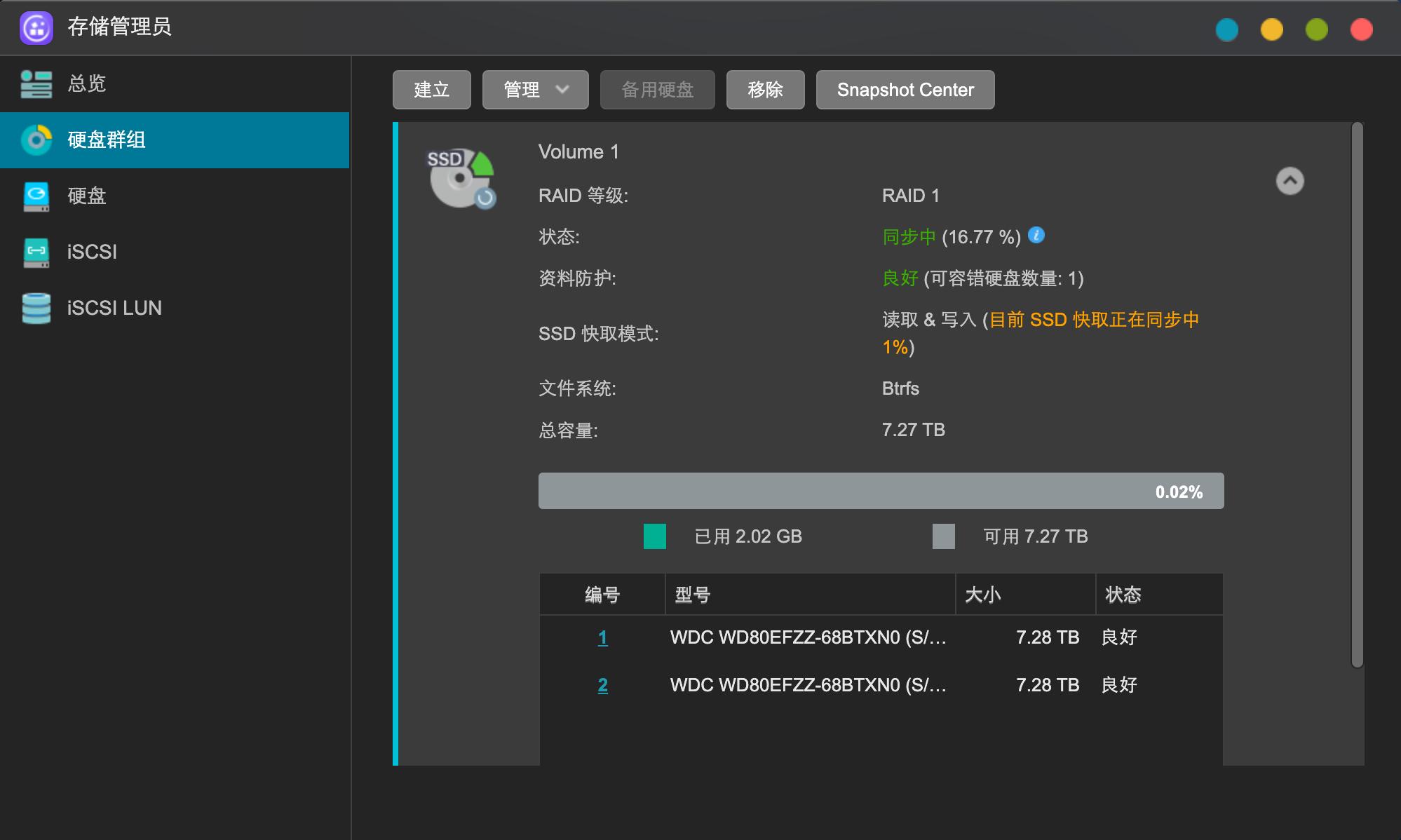Open the 总览 overview panel

(36, 84)
